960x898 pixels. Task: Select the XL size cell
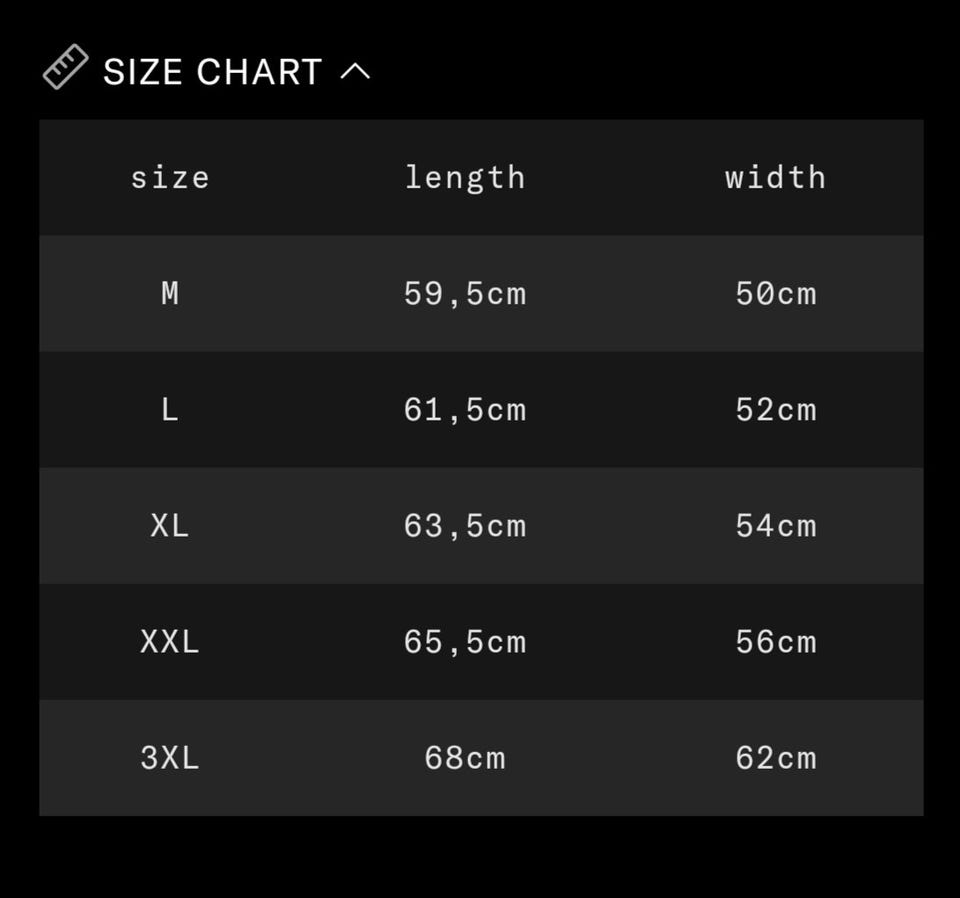pos(170,526)
